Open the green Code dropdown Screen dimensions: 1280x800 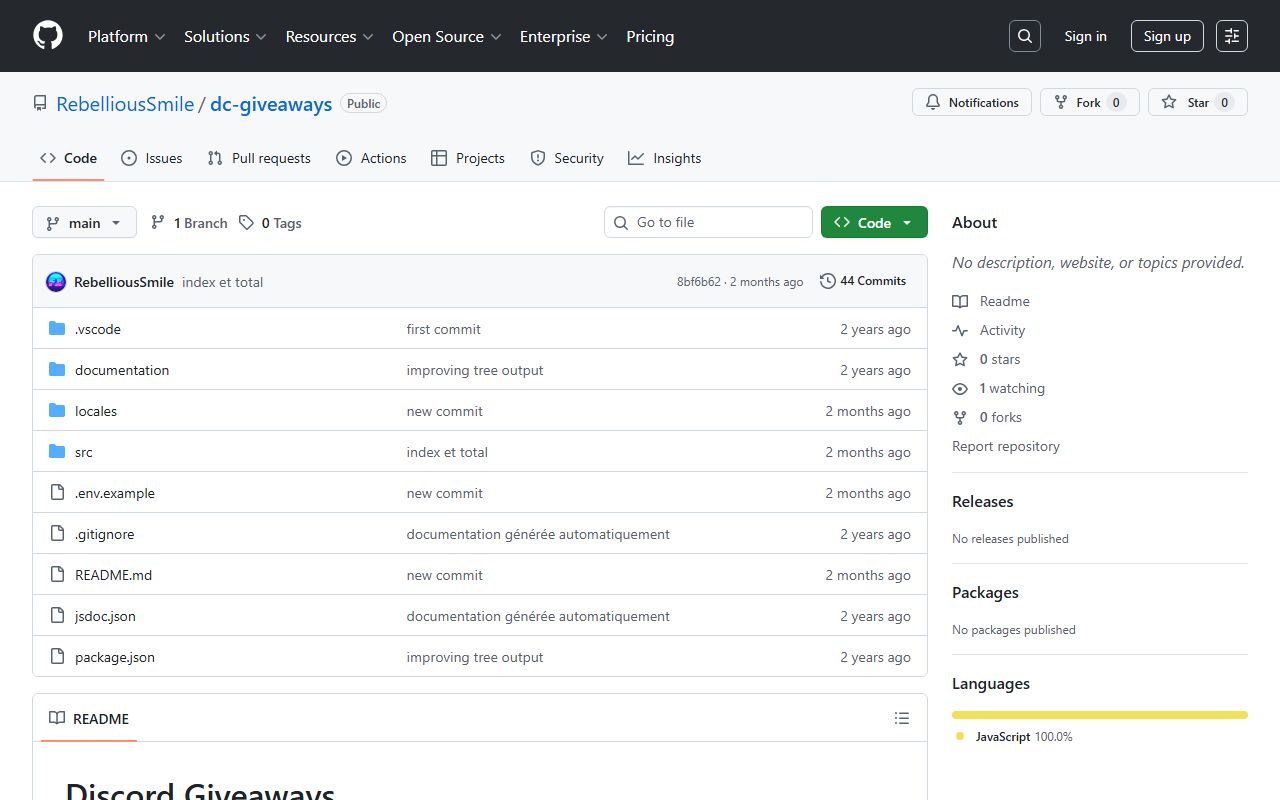(873, 222)
